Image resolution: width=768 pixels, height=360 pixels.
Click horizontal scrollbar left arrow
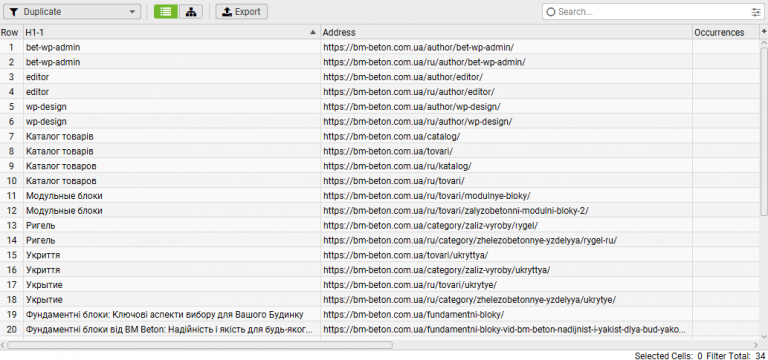tap(3, 345)
